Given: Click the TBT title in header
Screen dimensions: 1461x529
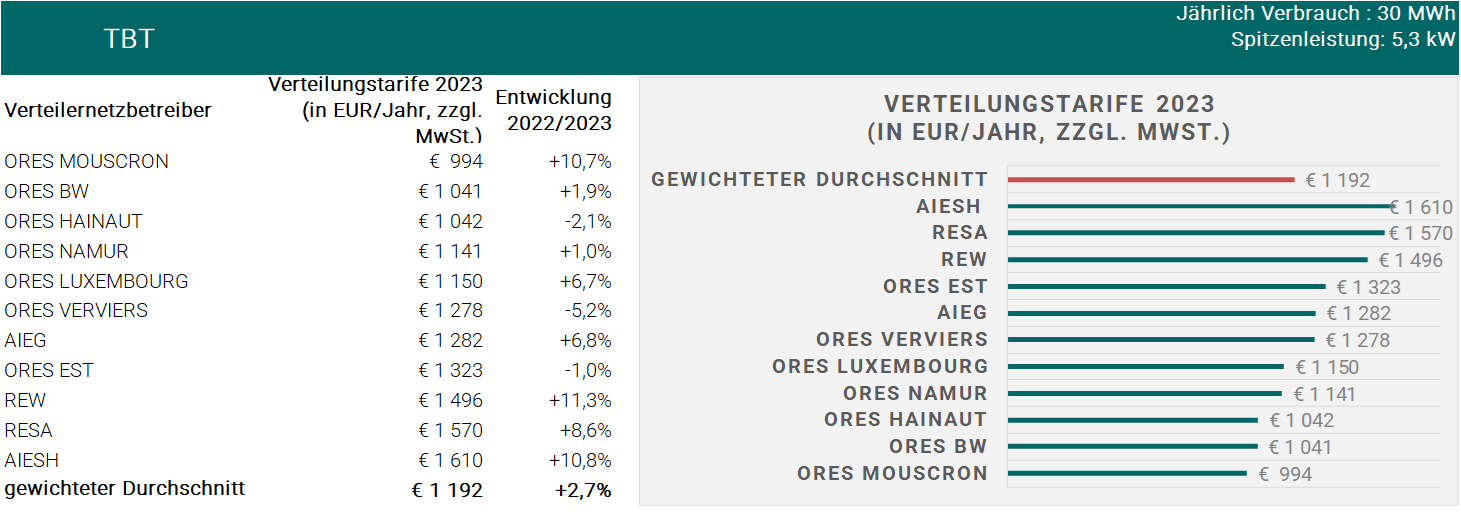Looking at the screenshot, I should tap(129, 39).
